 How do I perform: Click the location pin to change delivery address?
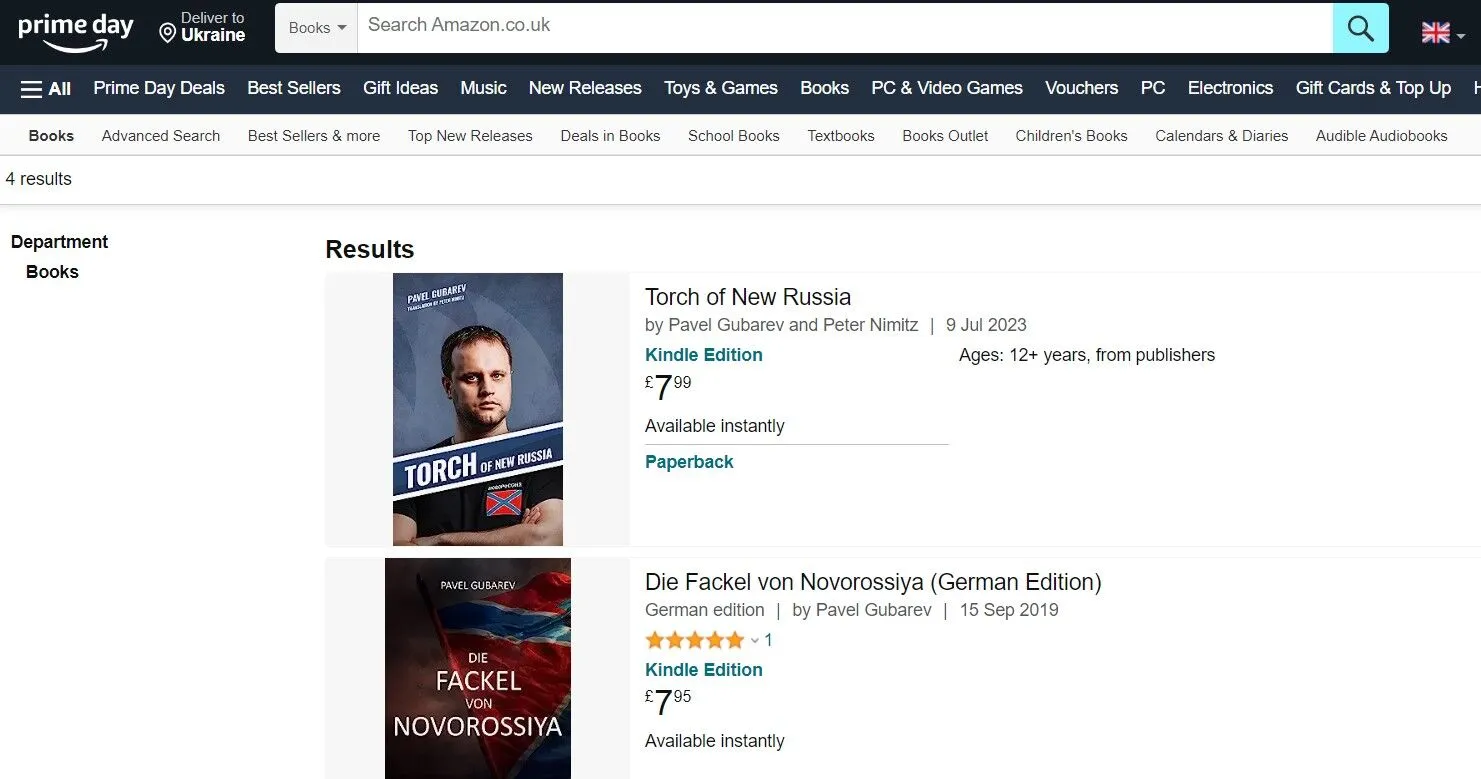166,31
